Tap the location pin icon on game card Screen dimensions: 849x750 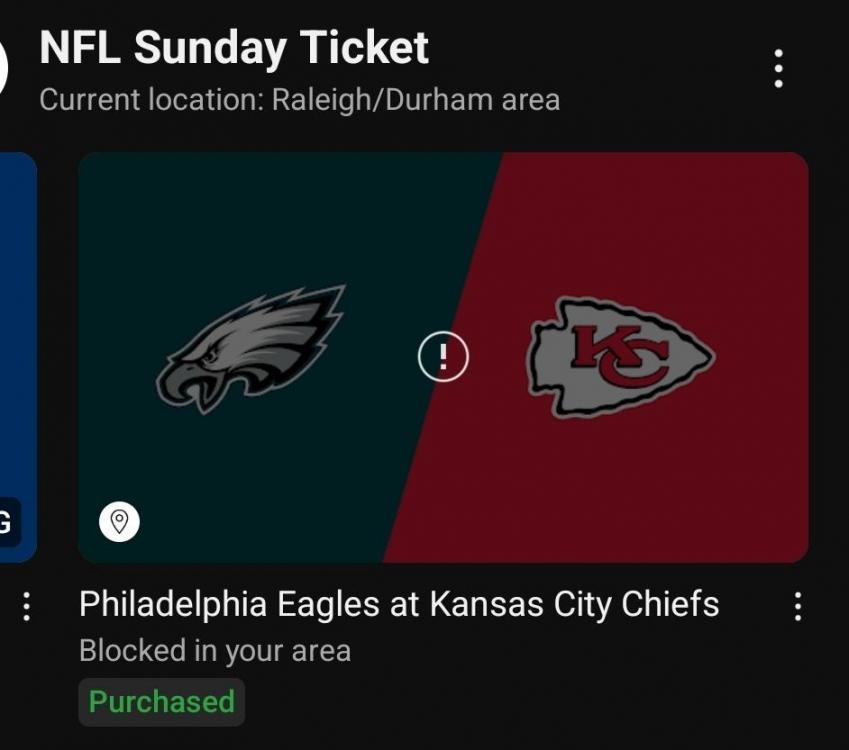[119, 521]
